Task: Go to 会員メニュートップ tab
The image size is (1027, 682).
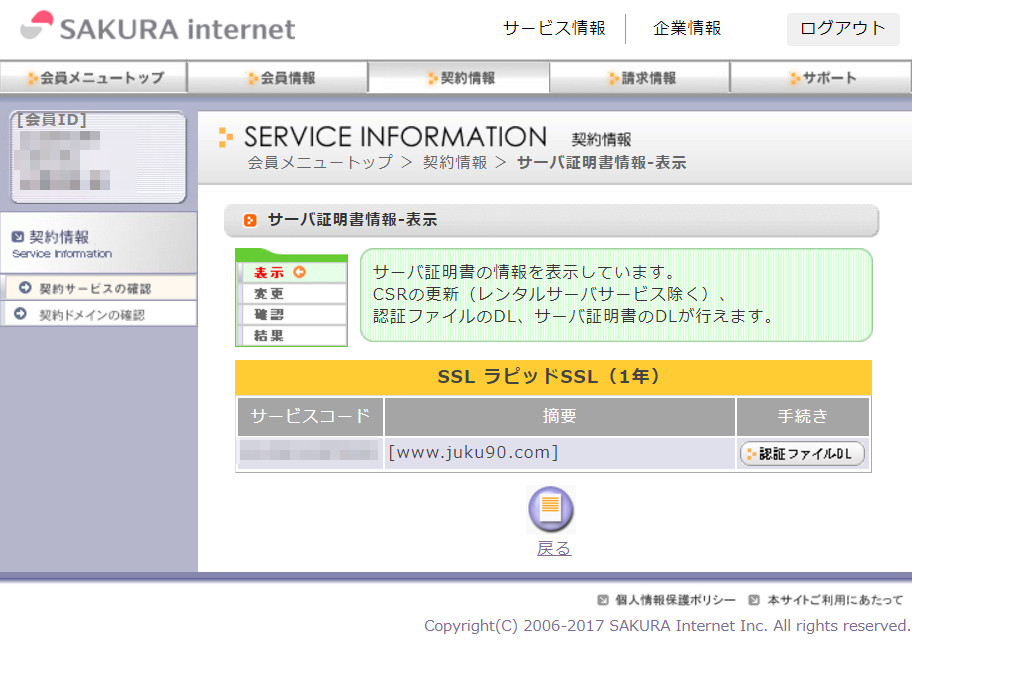Action: [x=94, y=77]
